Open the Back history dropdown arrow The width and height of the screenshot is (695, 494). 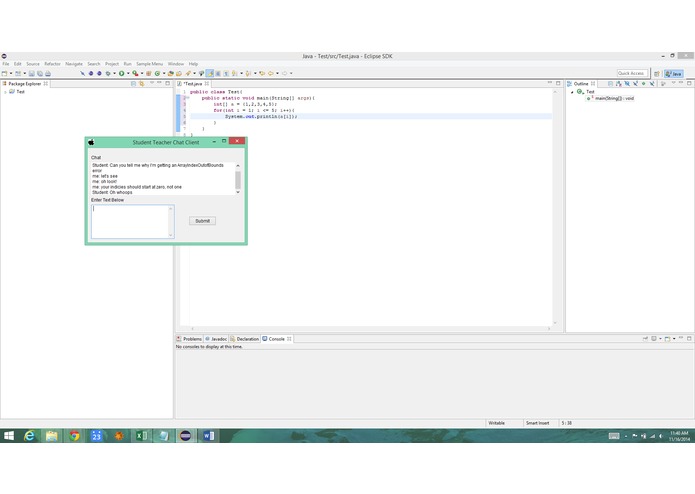[x=277, y=74]
